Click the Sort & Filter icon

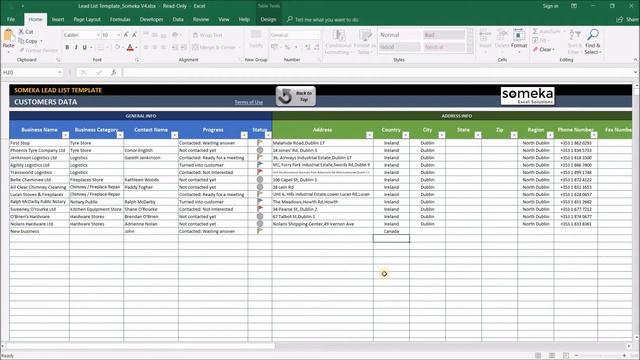574,35
